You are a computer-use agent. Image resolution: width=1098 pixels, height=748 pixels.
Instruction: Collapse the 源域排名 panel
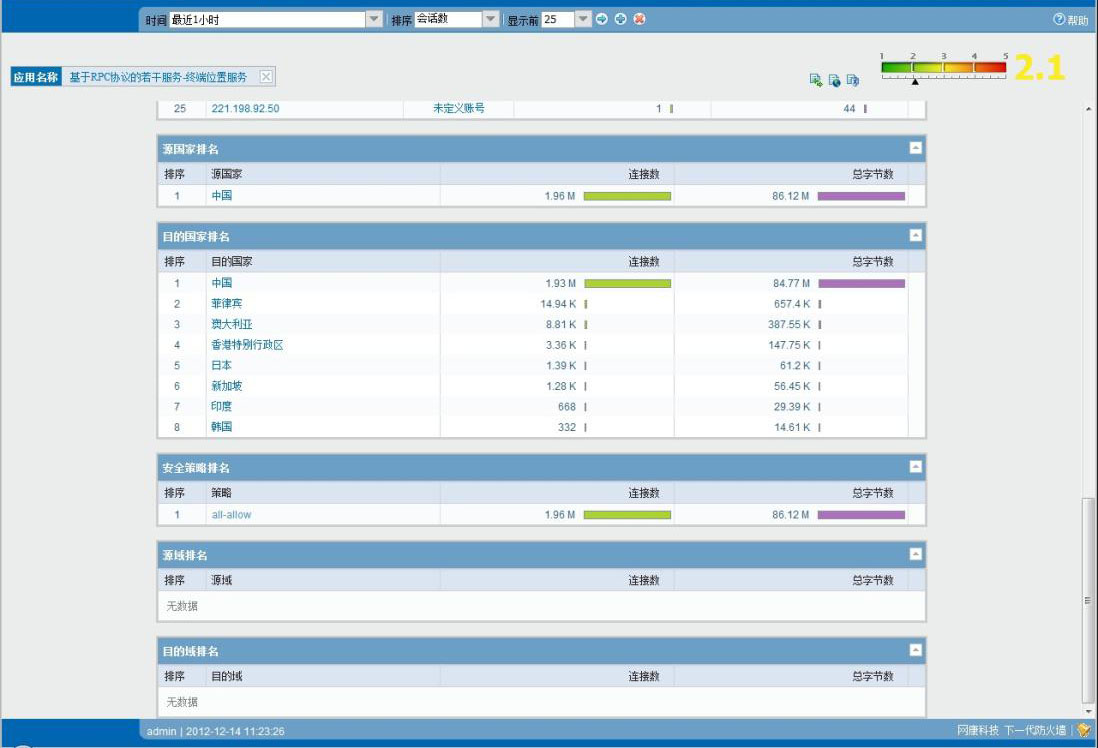[915, 554]
